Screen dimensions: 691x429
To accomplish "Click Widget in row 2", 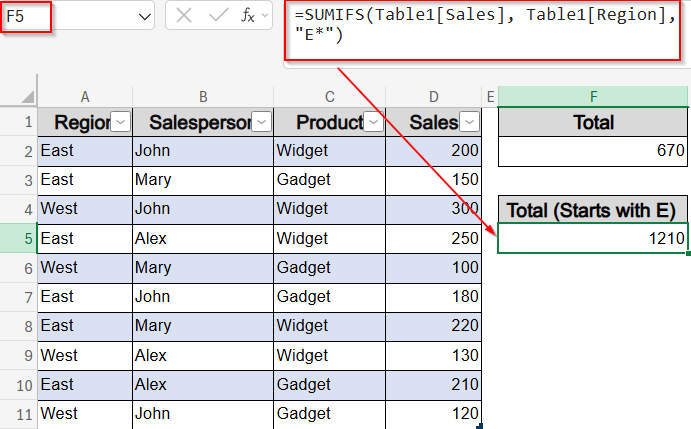I will [x=329, y=151].
